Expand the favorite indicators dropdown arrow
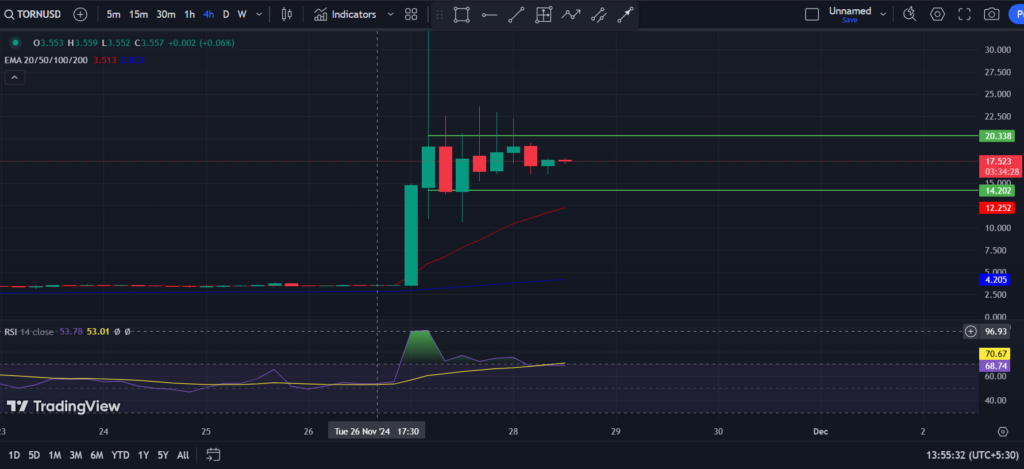The width and height of the screenshot is (1024, 469). (391, 14)
